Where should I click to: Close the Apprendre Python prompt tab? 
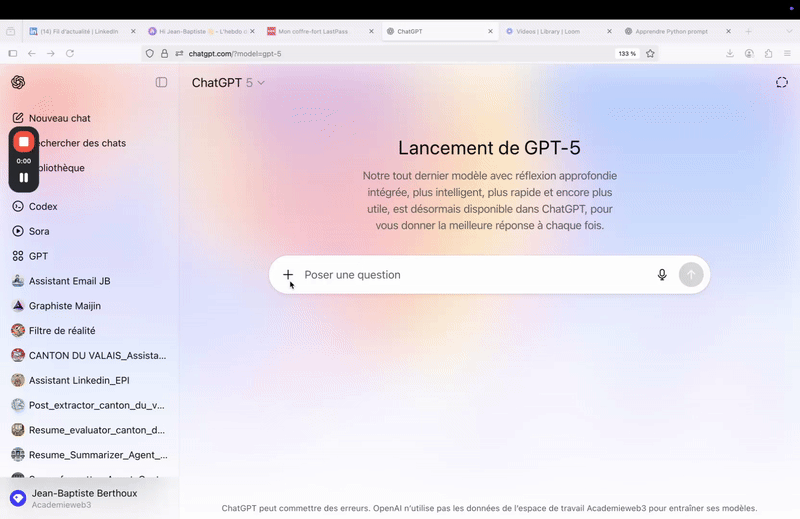[729, 31]
